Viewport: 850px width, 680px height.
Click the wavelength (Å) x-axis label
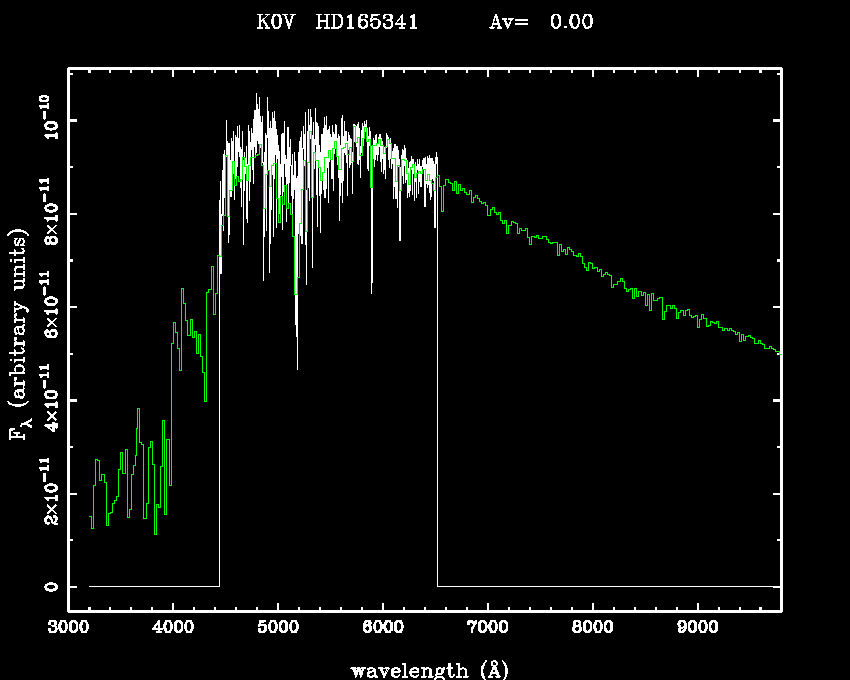point(422,669)
